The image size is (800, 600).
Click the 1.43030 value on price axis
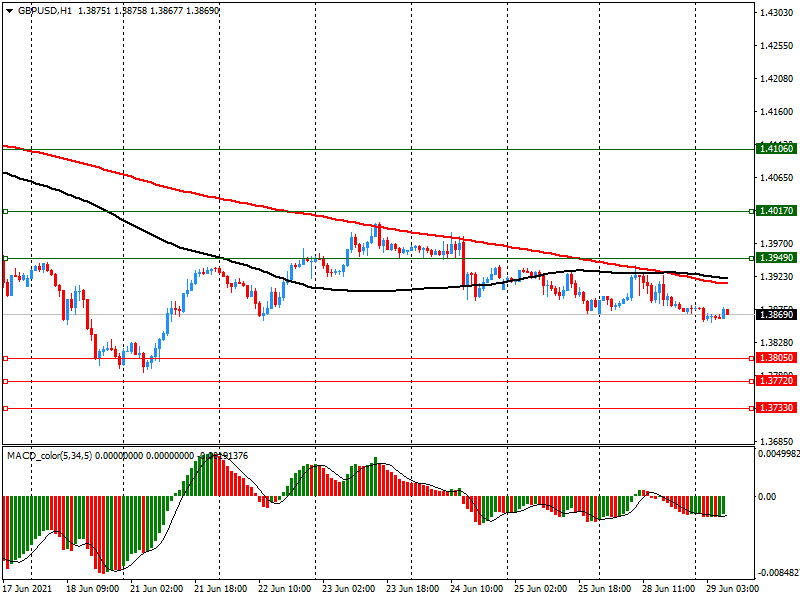coord(777,12)
